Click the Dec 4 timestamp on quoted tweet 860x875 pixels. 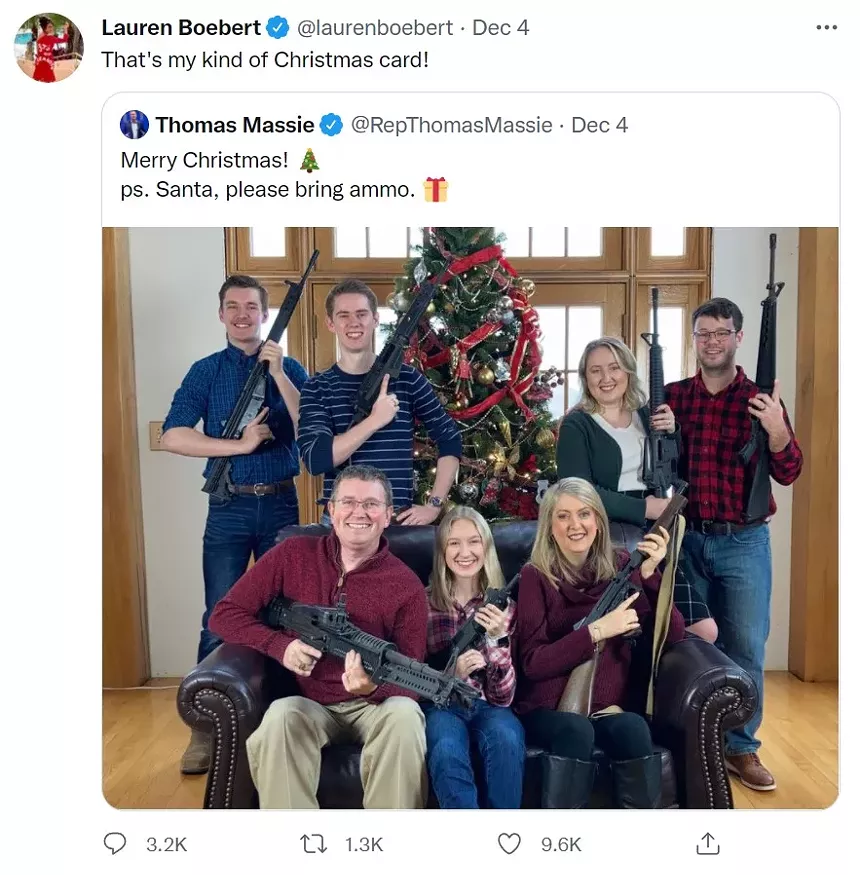(600, 125)
